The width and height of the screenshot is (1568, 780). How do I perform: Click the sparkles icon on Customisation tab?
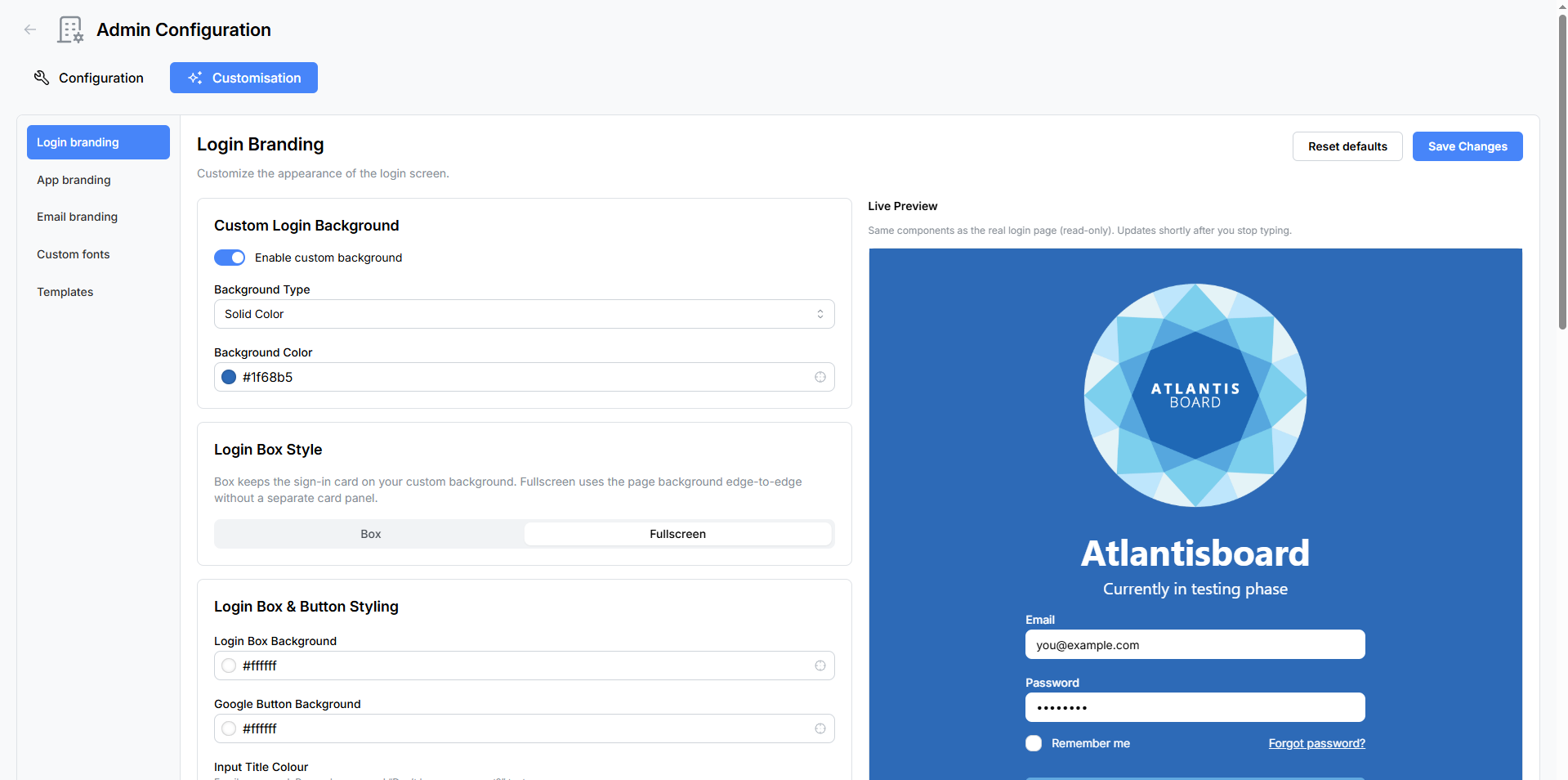pos(195,78)
